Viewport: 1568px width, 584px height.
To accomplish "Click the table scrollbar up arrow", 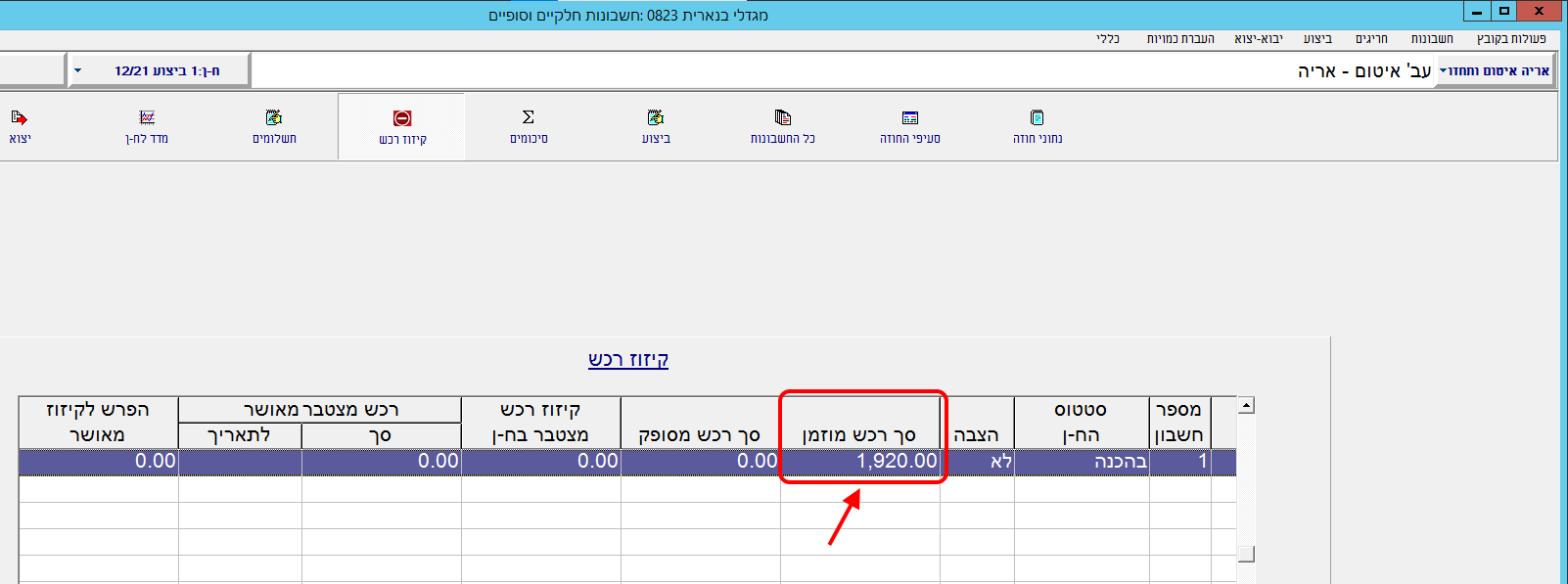I will 1246,405.
